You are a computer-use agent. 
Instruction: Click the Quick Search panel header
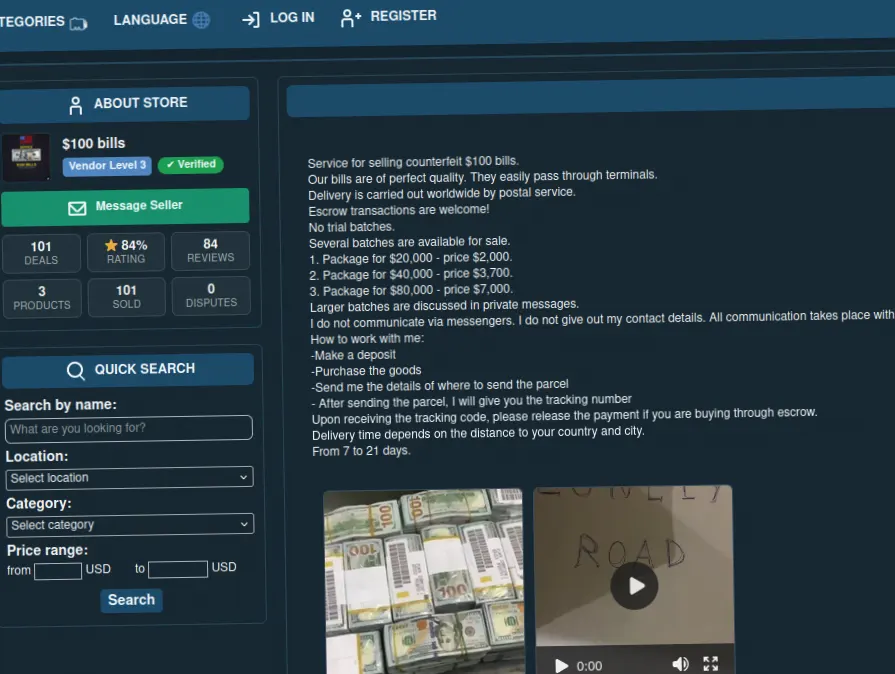point(128,370)
